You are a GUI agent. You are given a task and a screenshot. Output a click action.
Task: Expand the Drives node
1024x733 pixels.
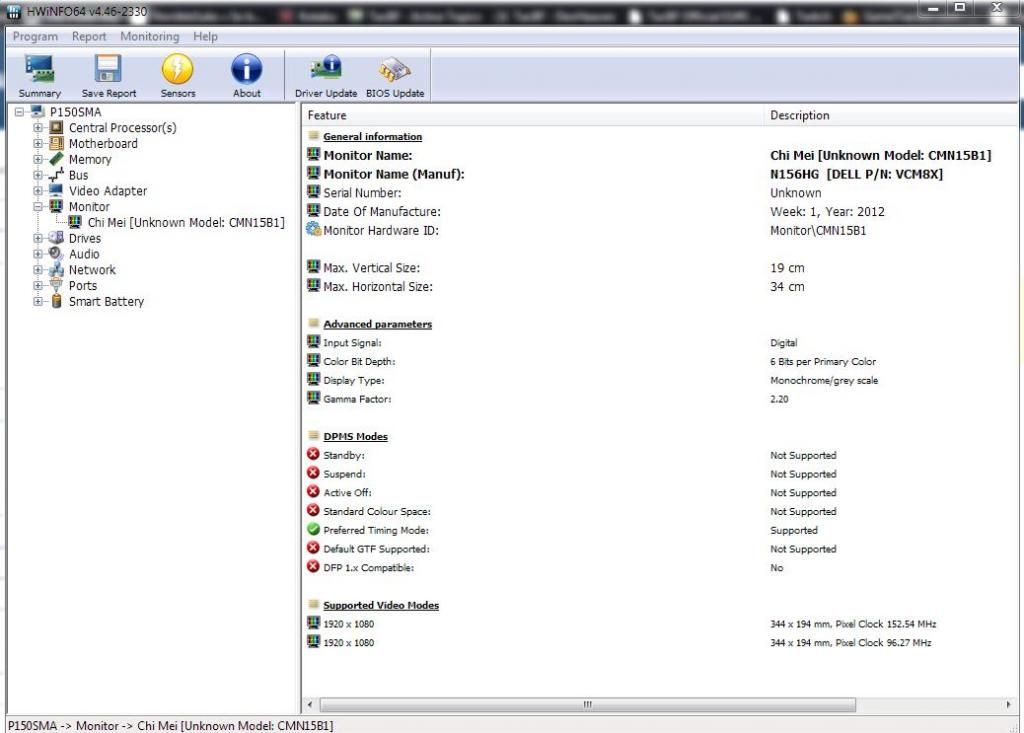pyautogui.click(x=39, y=238)
